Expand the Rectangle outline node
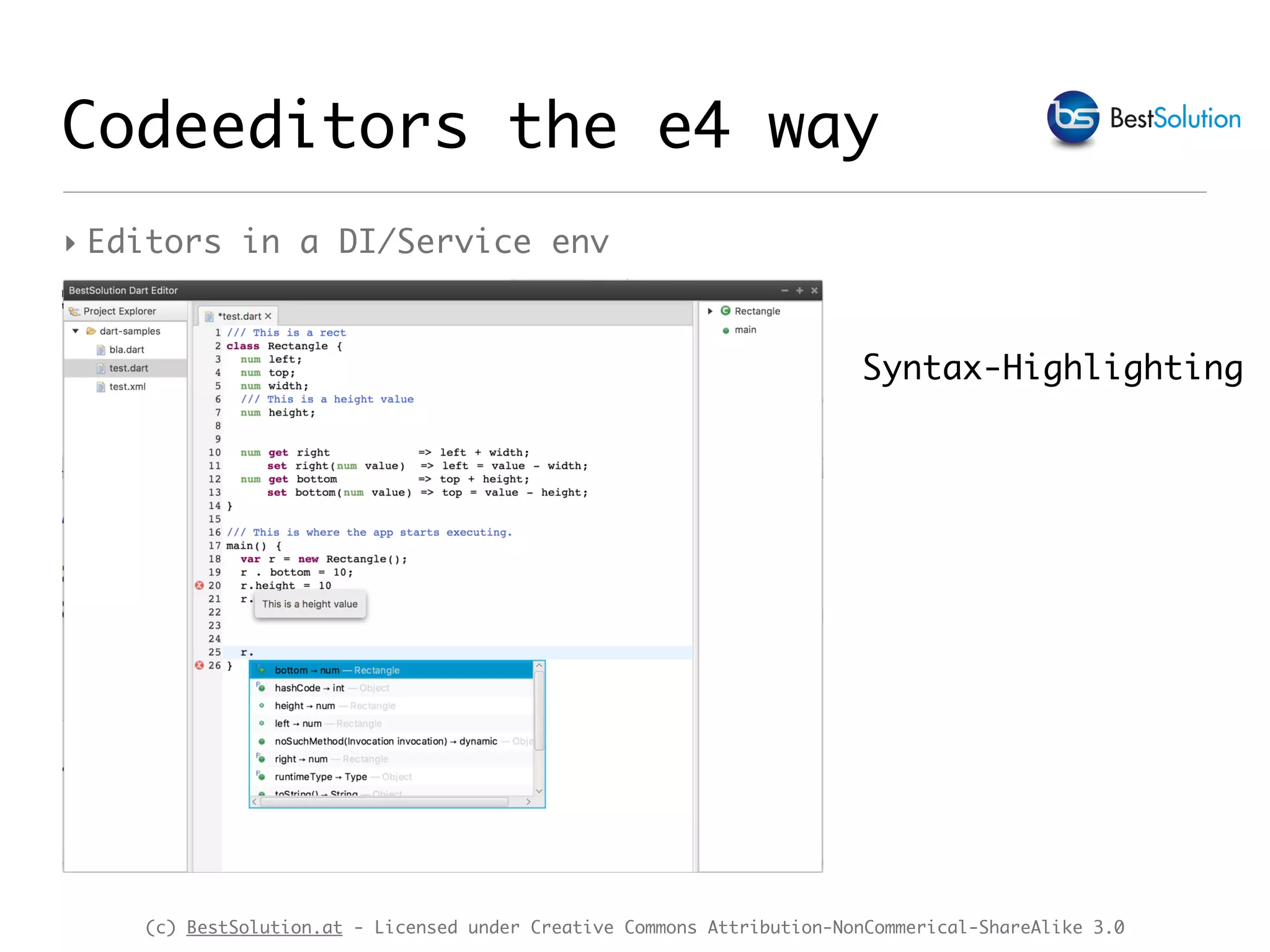Screen dimensions: 1270x952 (x=710, y=311)
